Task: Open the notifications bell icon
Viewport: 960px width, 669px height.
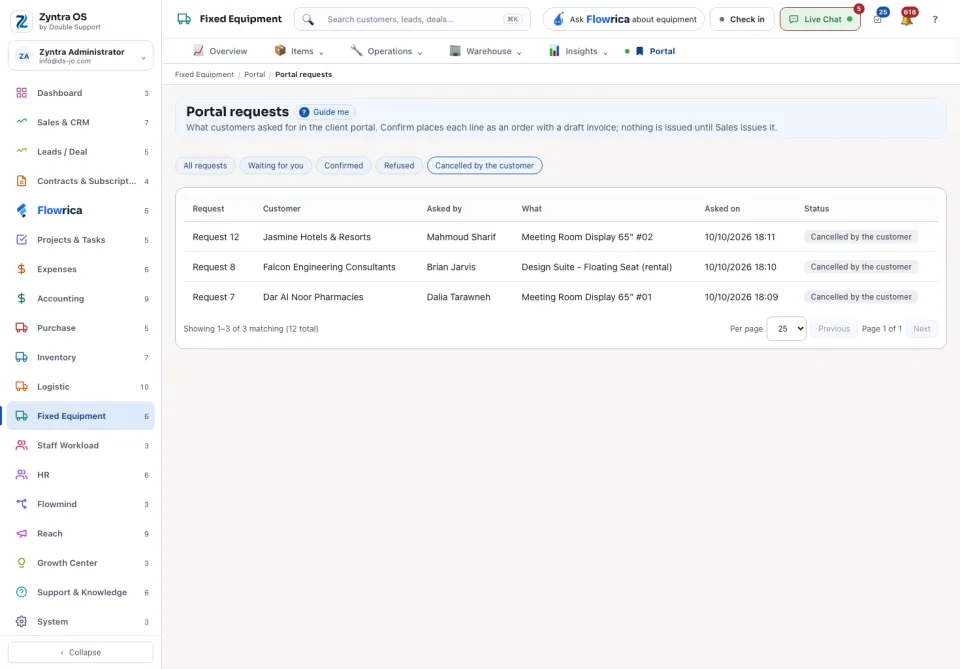Action: click(x=907, y=19)
